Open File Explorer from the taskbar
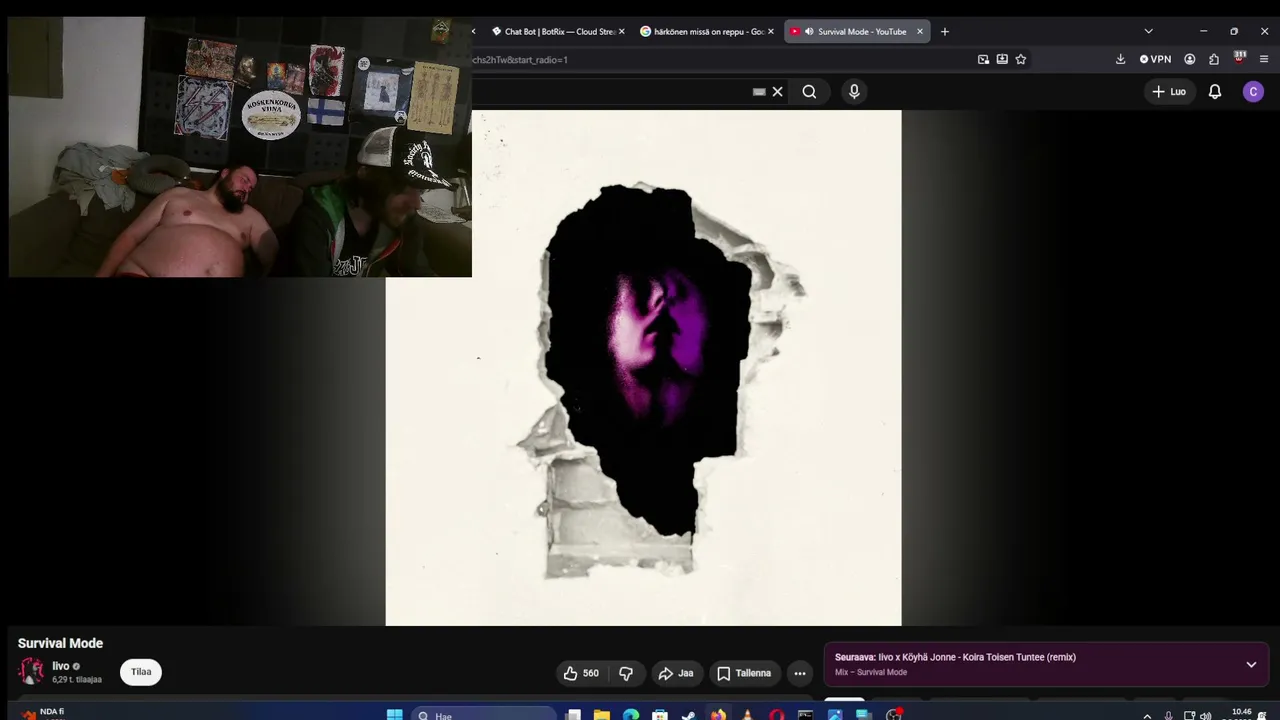 point(602,714)
